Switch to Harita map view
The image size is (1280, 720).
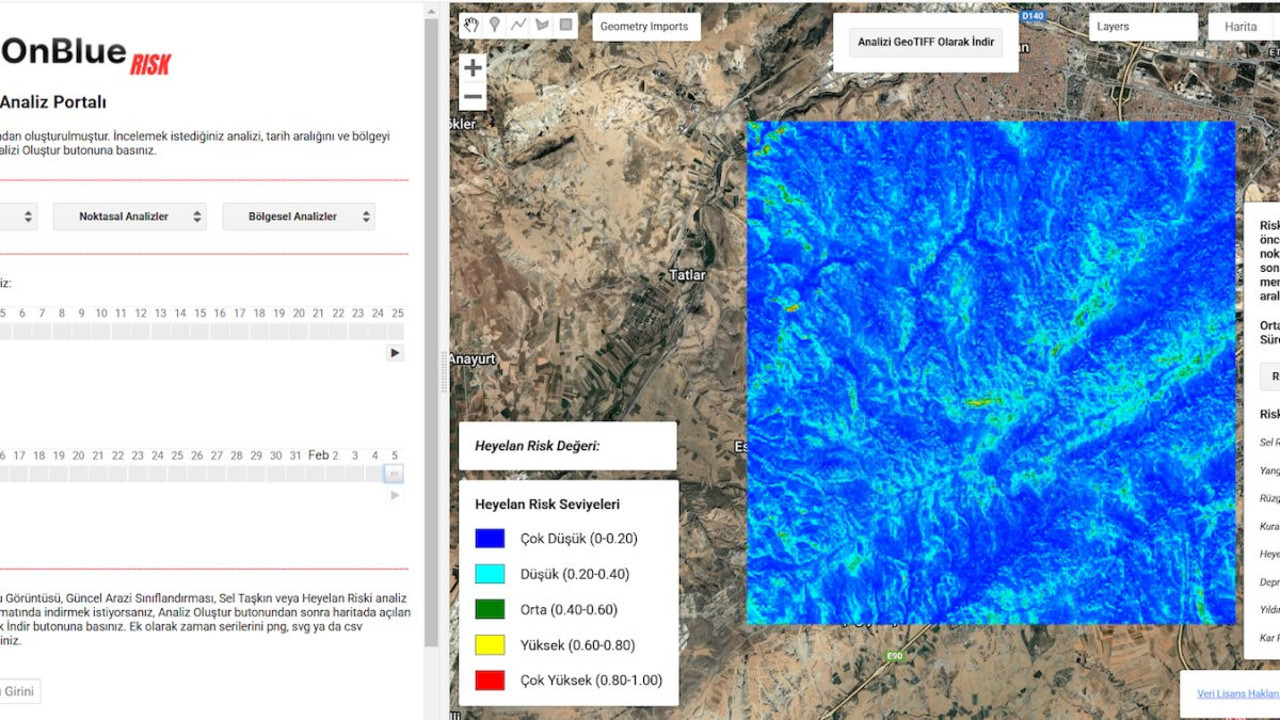click(1242, 27)
